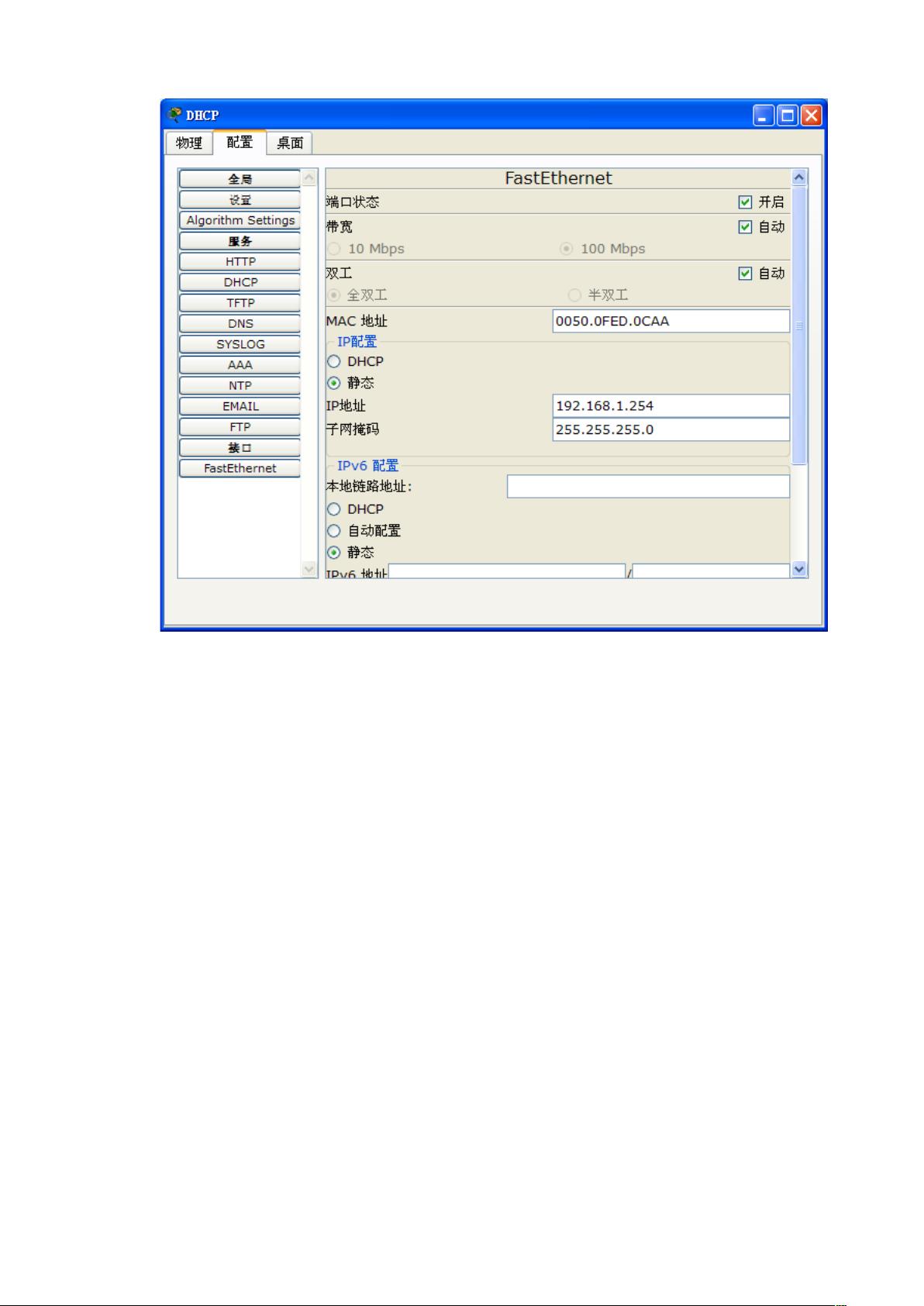Open Algorithm Settings

(240, 220)
